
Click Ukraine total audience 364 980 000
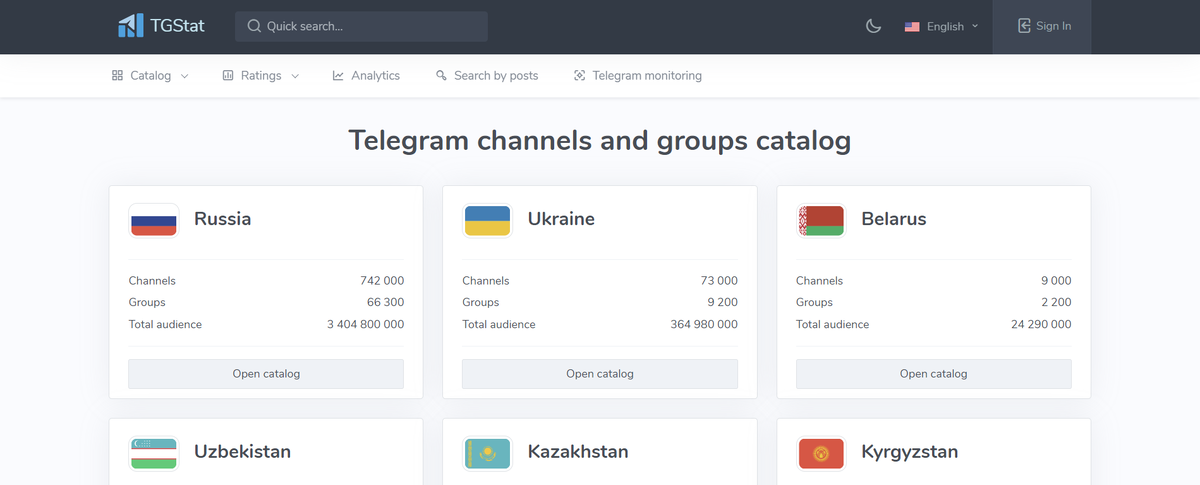(x=704, y=324)
